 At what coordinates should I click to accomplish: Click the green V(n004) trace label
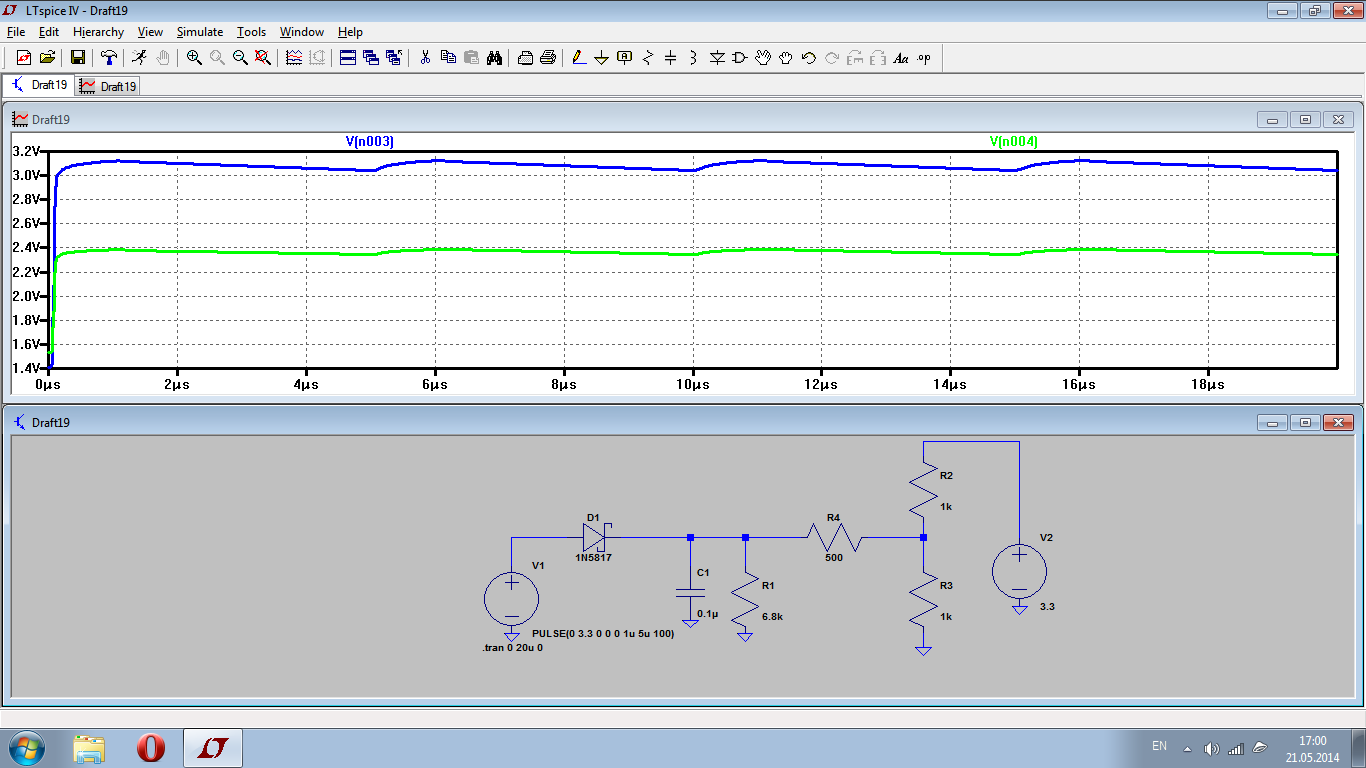pos(1014,142)
